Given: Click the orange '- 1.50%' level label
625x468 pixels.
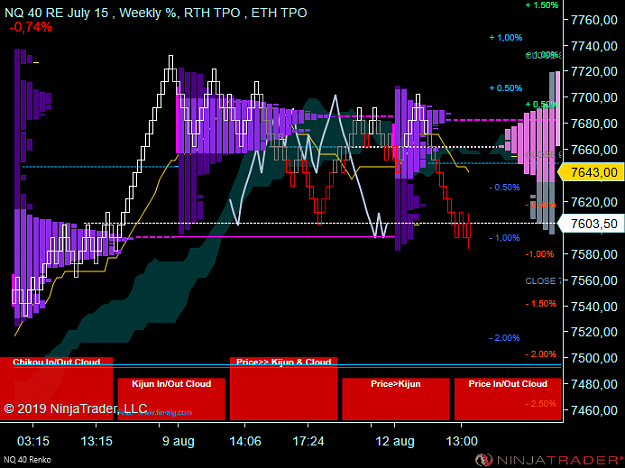Looking at the screenshot, I should point(541,304).
